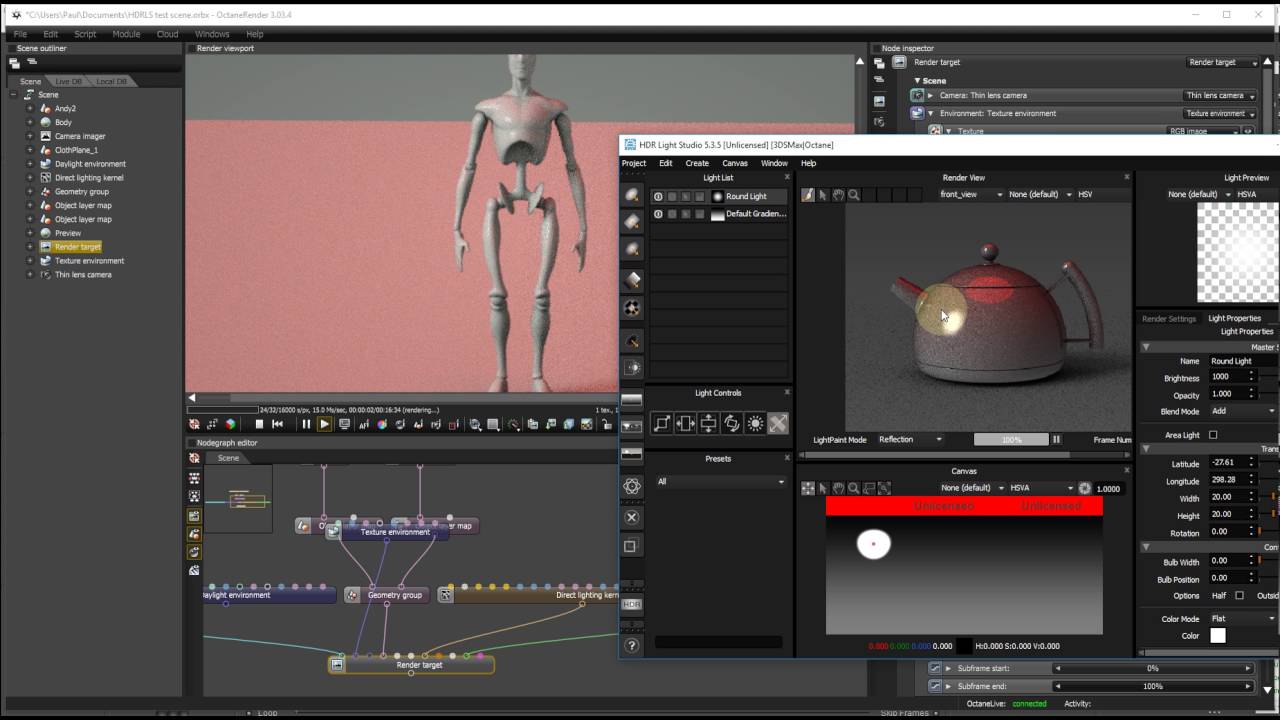Click the white Color swatch
This screenshot has height=720, width=1280.
1218,636
